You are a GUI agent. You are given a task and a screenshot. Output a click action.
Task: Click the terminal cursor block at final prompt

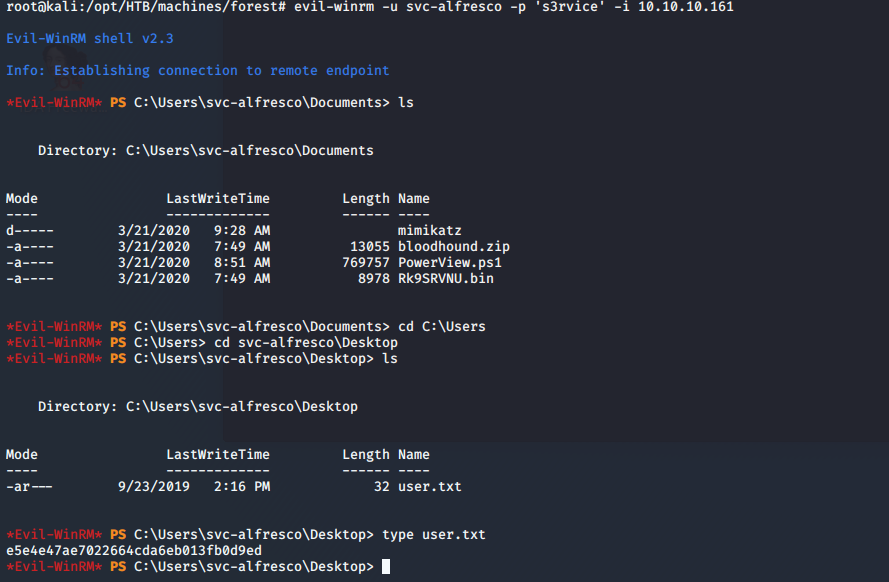coord(386,567)
